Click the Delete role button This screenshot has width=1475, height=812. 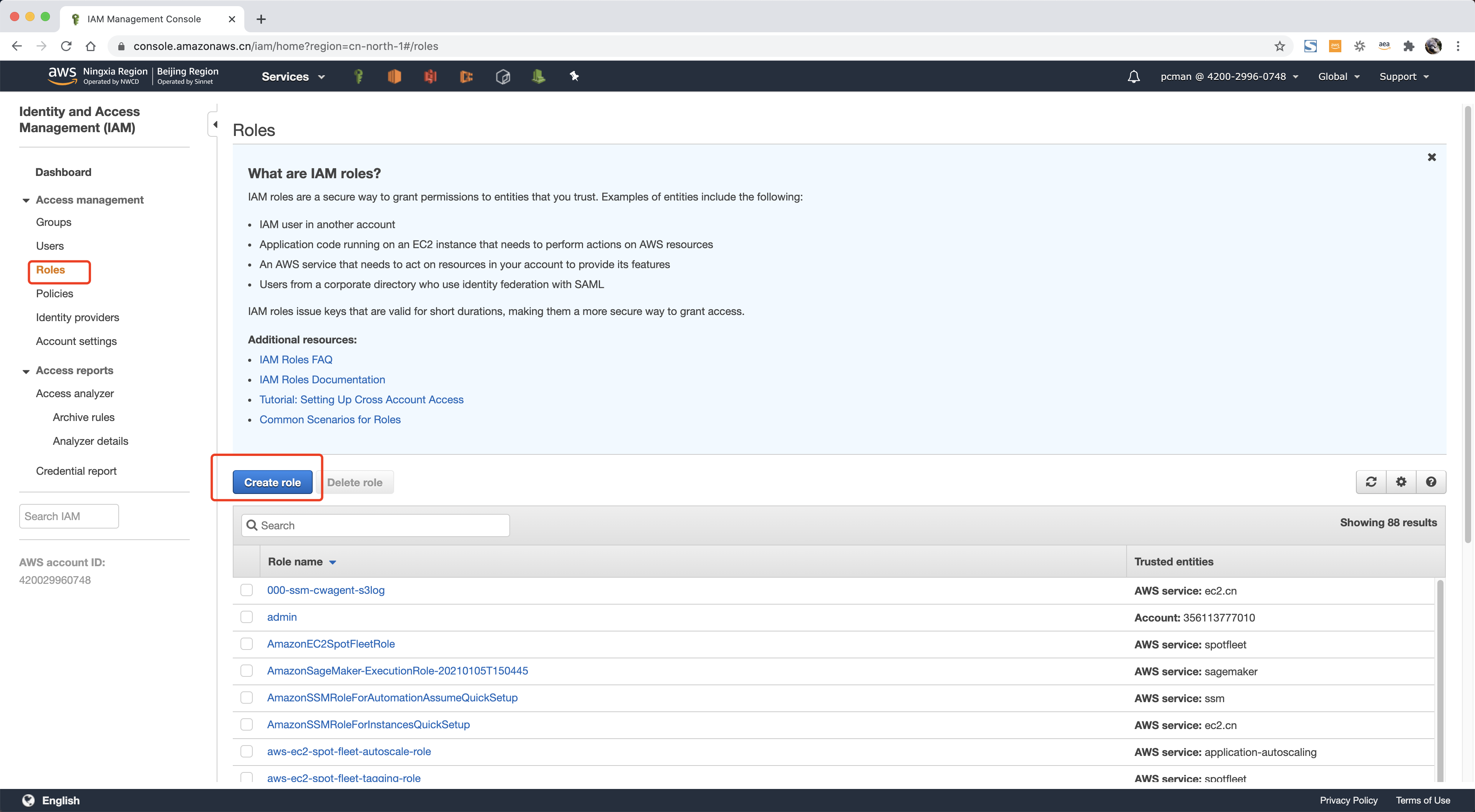point(355,482)
